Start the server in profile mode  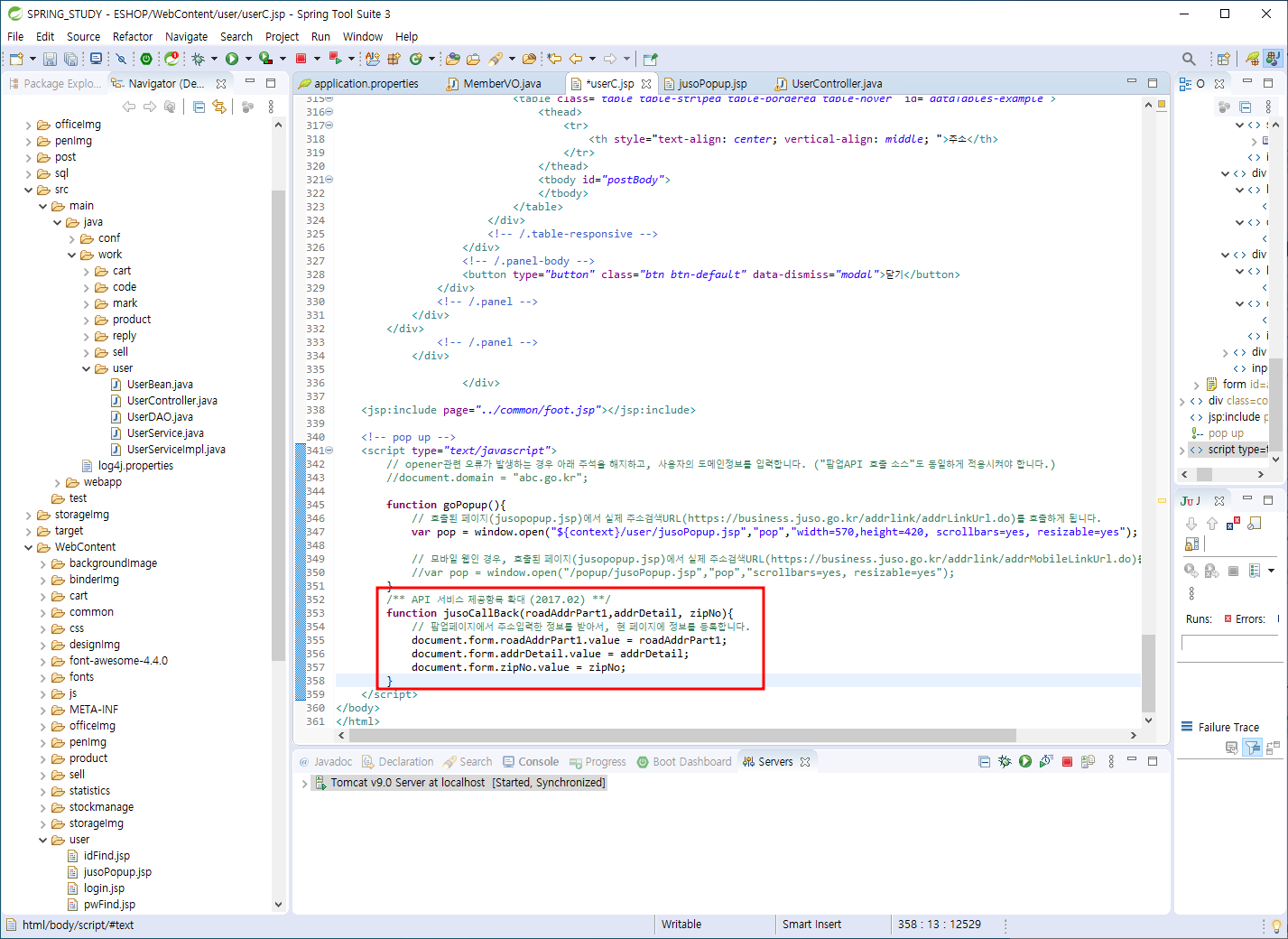[x=1046, y=761]
